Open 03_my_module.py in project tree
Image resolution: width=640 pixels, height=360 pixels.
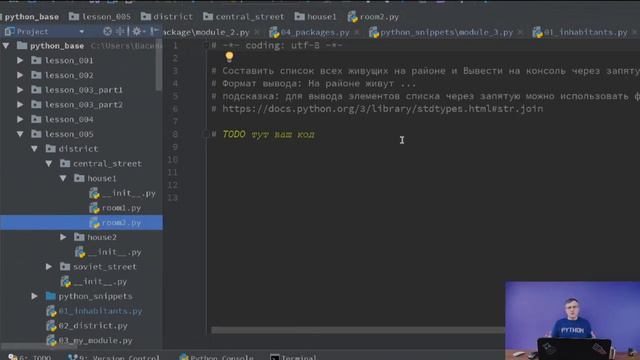pos(89,340)
